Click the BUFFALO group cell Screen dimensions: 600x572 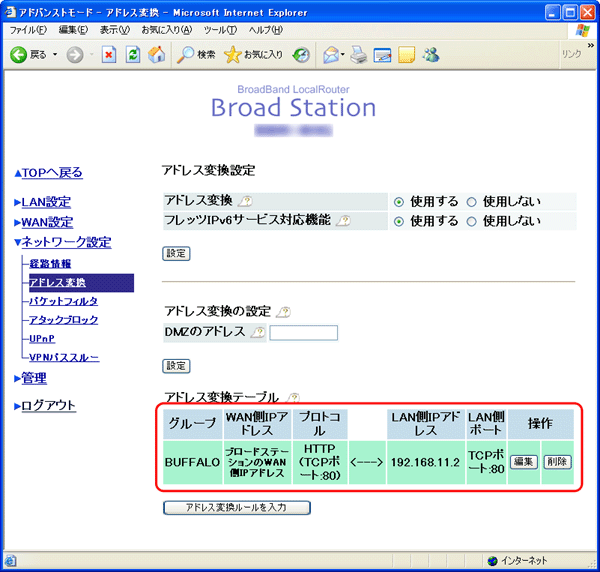point(192,463)
